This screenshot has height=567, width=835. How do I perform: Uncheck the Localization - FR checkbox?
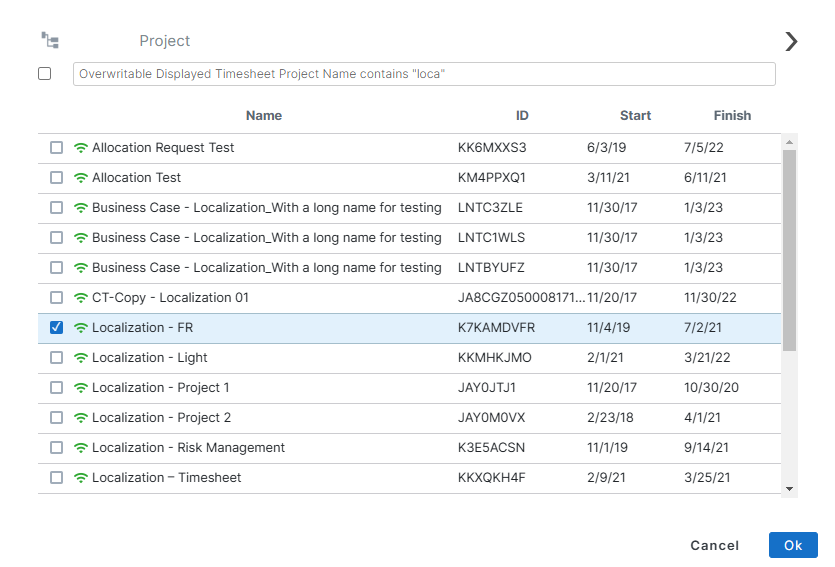point(57,328)
